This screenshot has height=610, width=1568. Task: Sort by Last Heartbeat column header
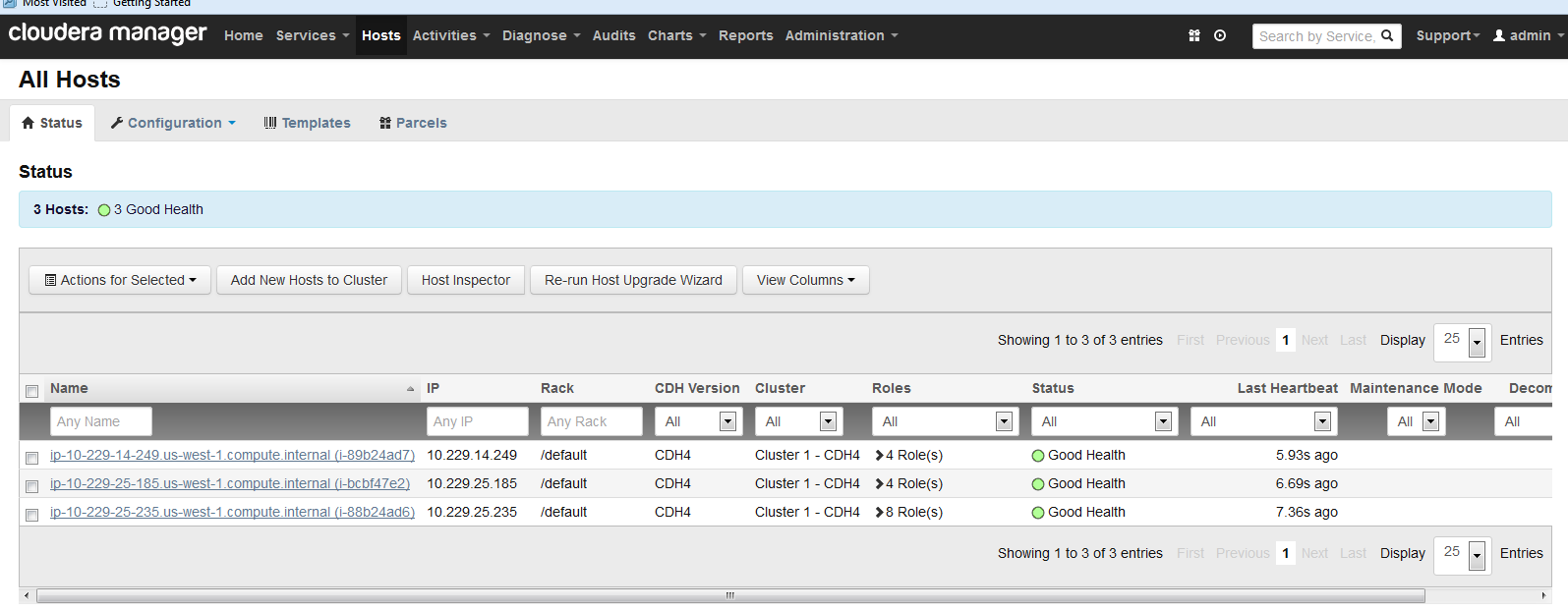point(1288,388)
